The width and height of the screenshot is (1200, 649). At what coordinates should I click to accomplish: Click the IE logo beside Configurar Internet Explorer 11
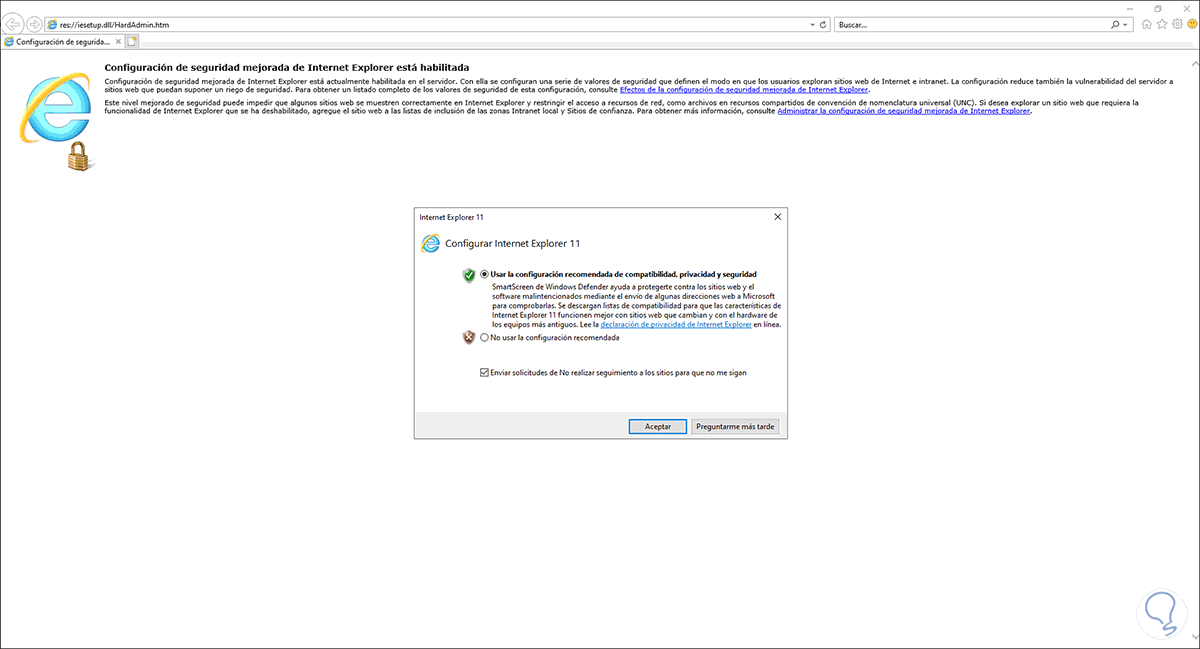(431, 243)
